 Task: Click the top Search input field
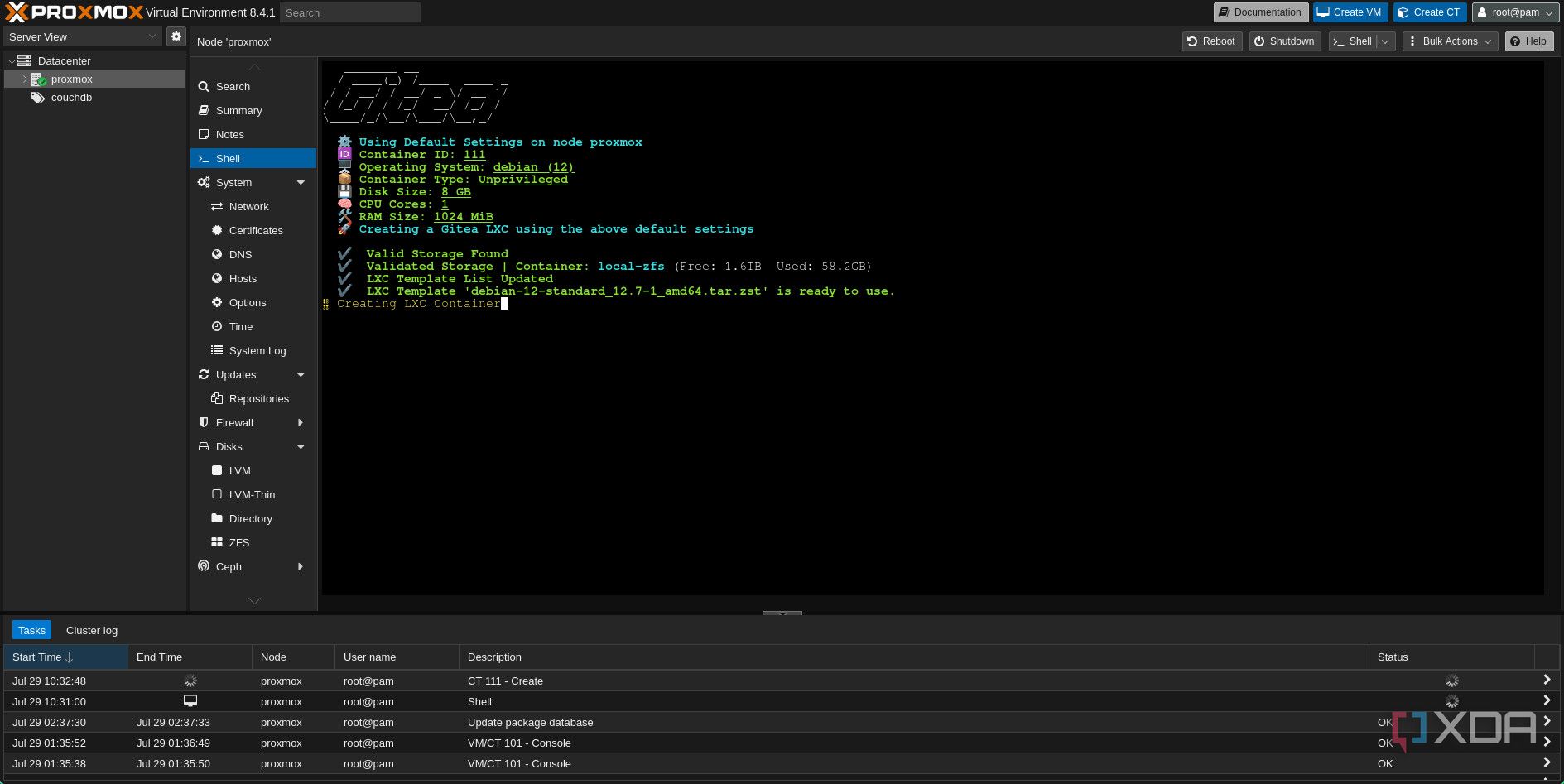click(350, 12)
